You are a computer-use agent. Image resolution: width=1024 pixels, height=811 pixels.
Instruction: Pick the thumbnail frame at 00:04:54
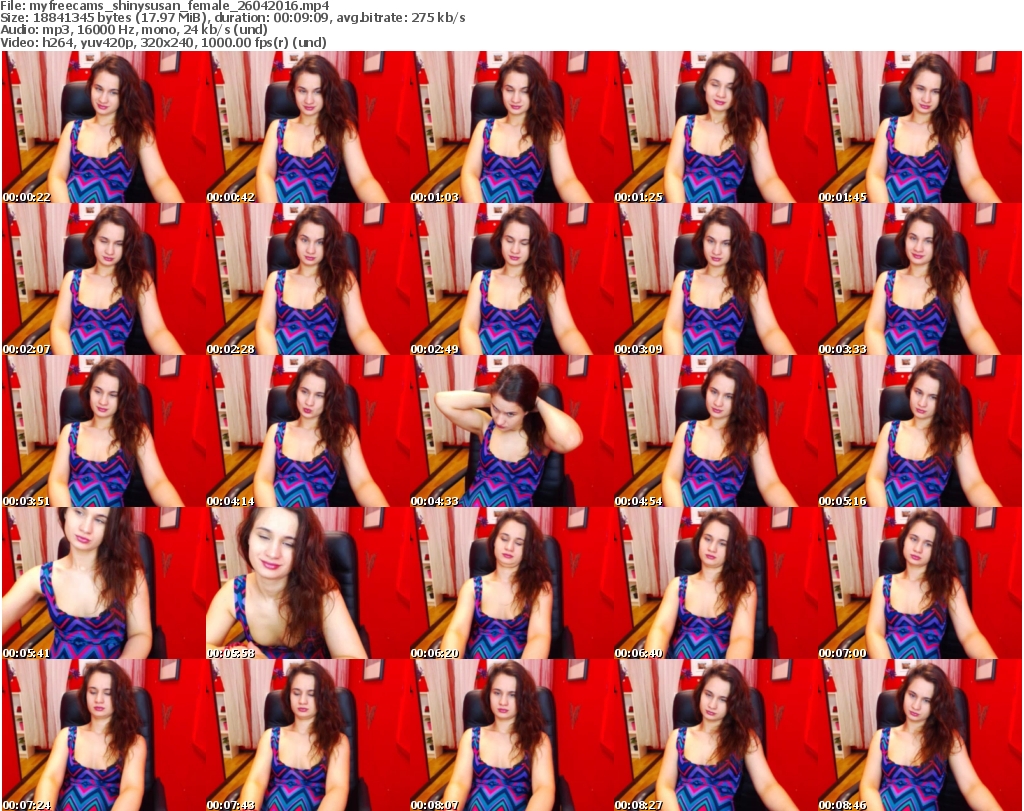tap(716, 431)
